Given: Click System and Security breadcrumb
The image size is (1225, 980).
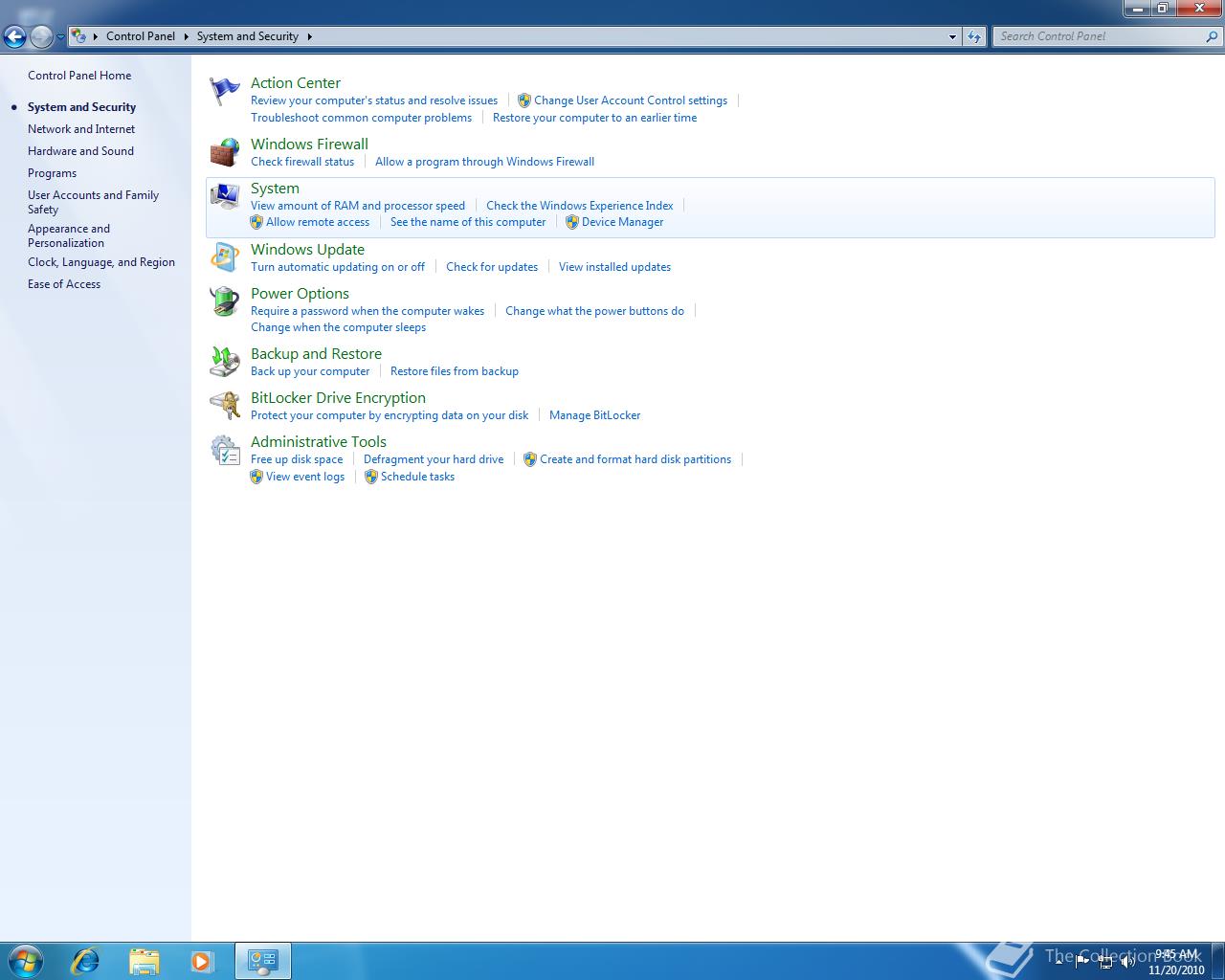Looking at the screenshot, I should (247, 36).
